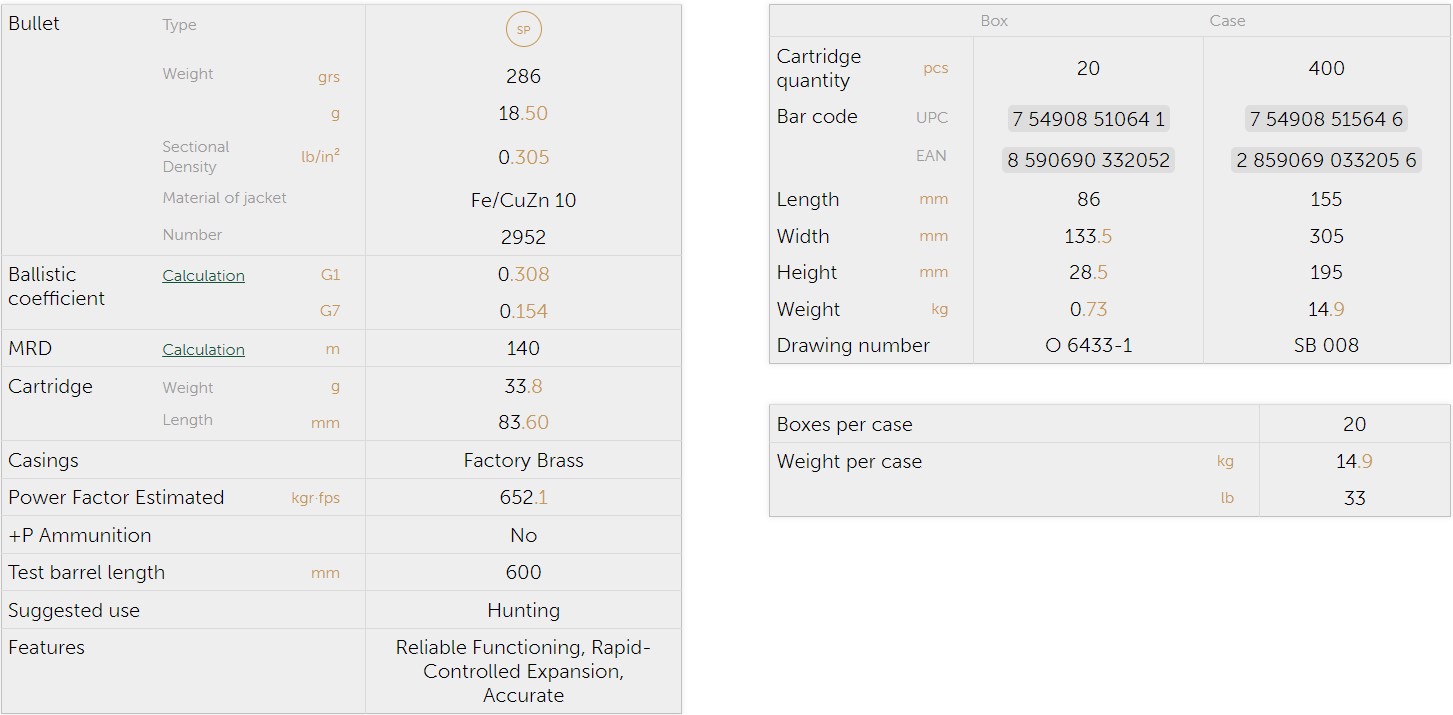
Task: Click the Power Factor value 652.1
Action: 523,497
